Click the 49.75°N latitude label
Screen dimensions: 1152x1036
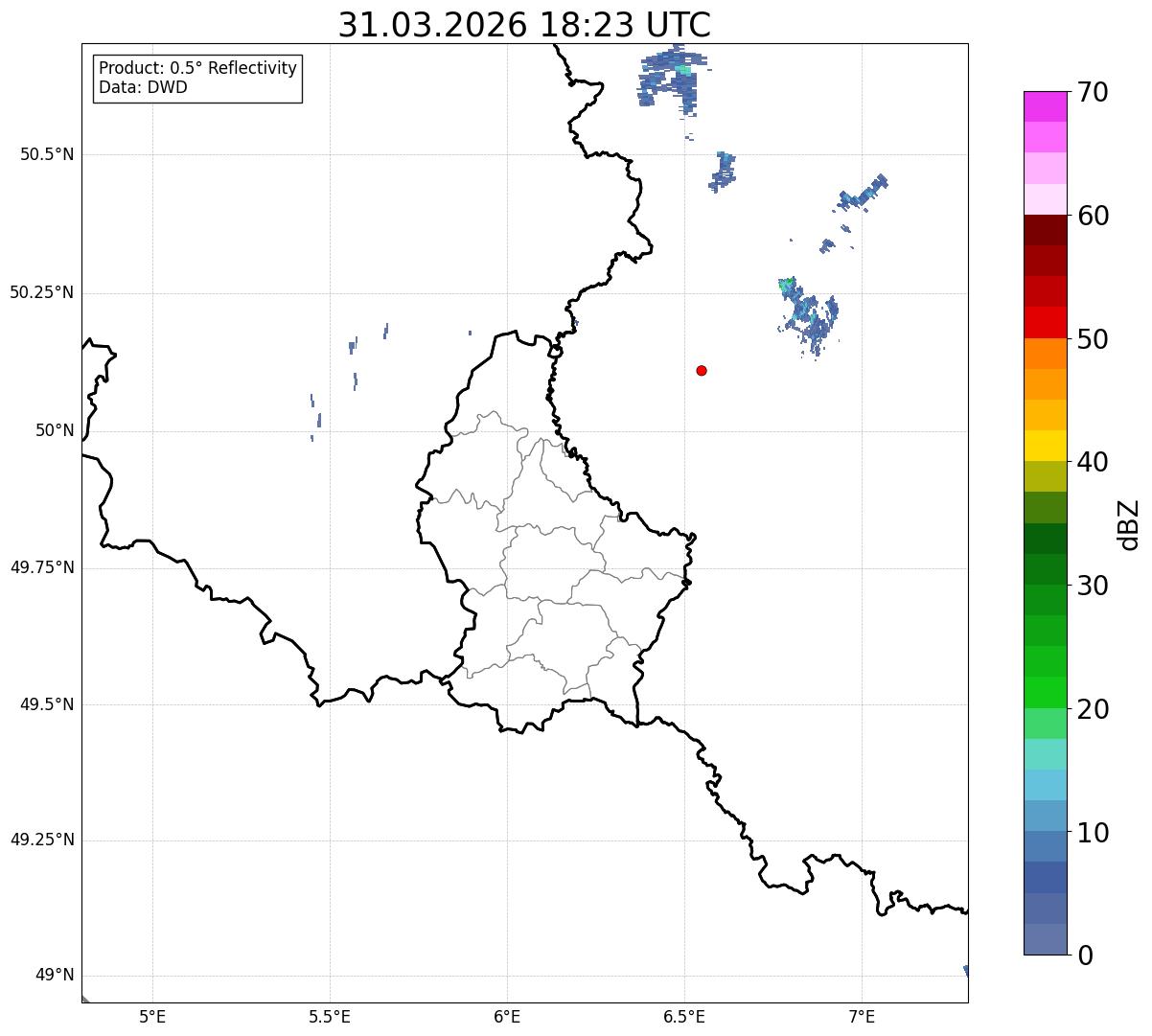coord(41,567)
